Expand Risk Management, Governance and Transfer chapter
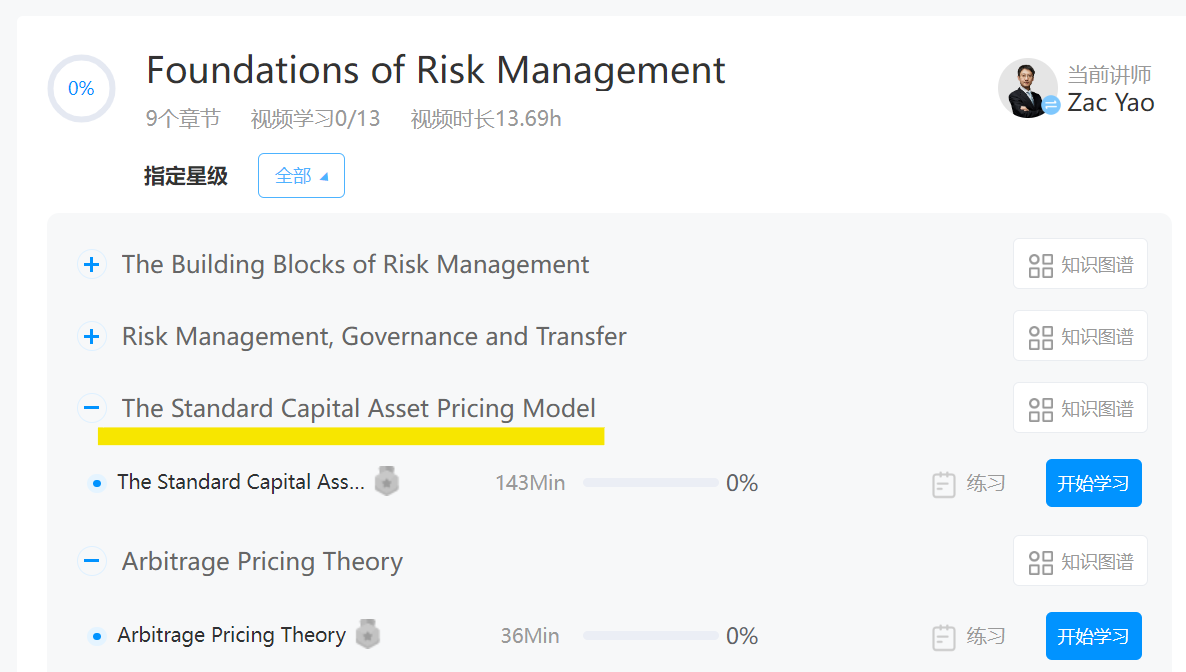The height and width of the screenshot is (672, 1186). click(92, 337)
